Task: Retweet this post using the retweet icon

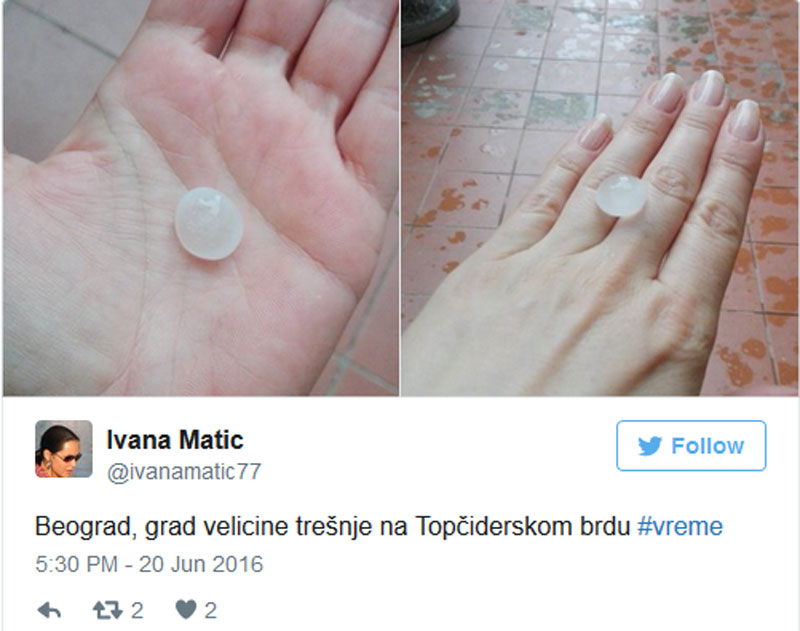Action: click(108, 610)
